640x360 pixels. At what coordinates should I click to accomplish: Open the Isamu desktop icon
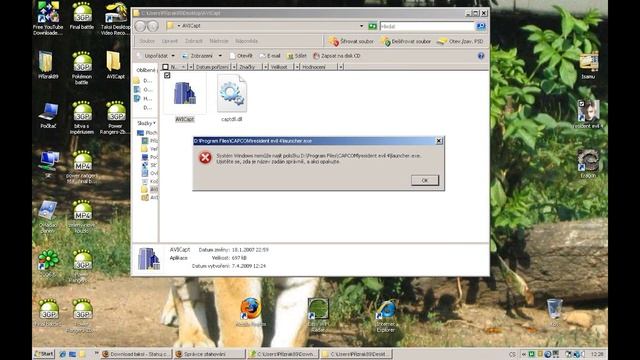588,65
